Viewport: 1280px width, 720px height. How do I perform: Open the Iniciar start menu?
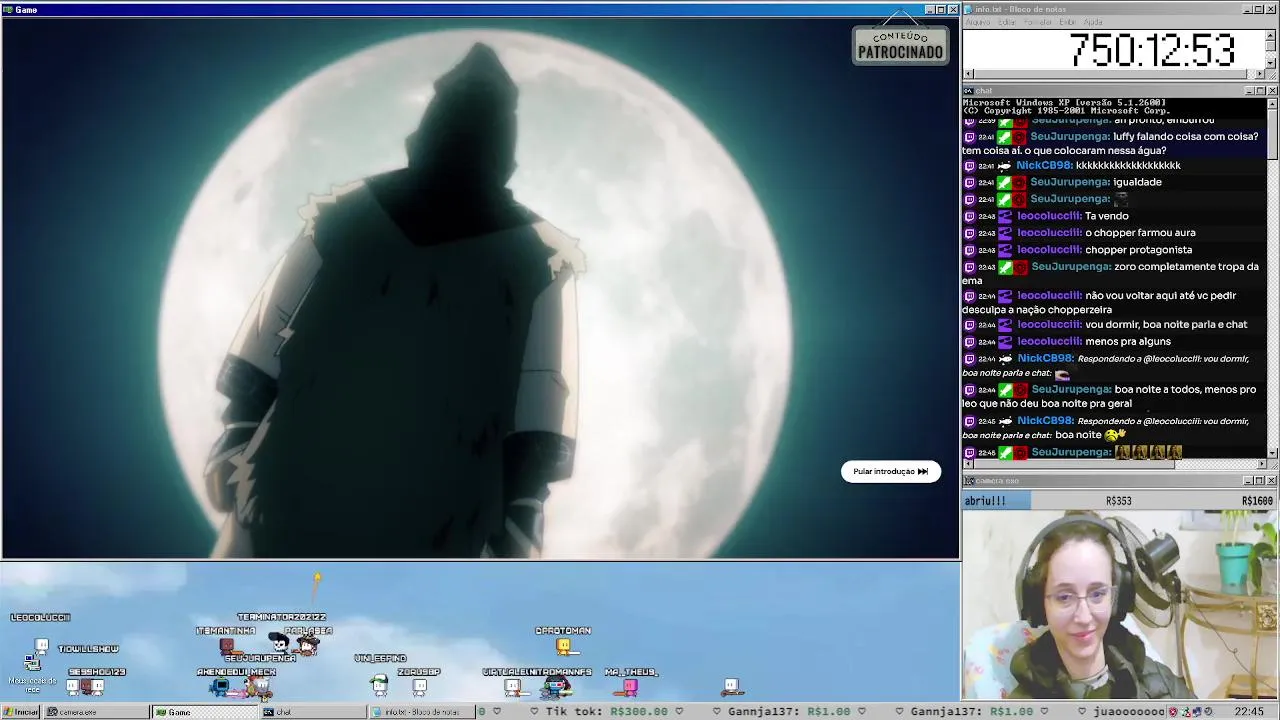[21, 712]
